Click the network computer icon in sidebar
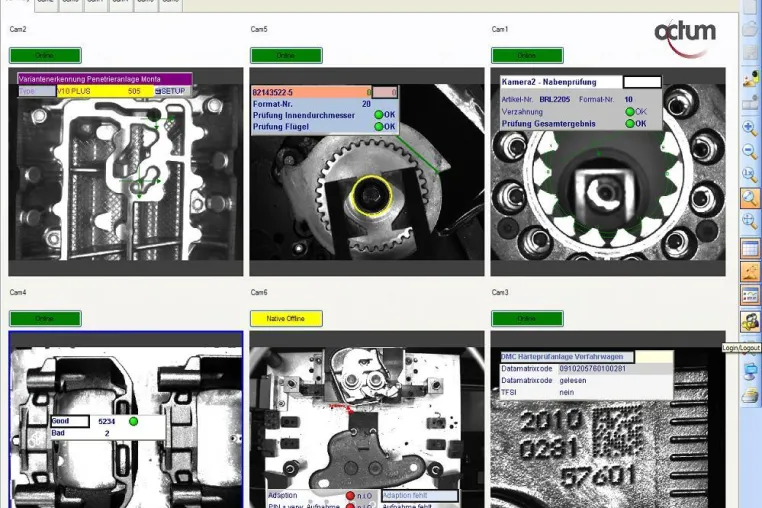Viewport: 762px width, 508px height. pos(750,372)
